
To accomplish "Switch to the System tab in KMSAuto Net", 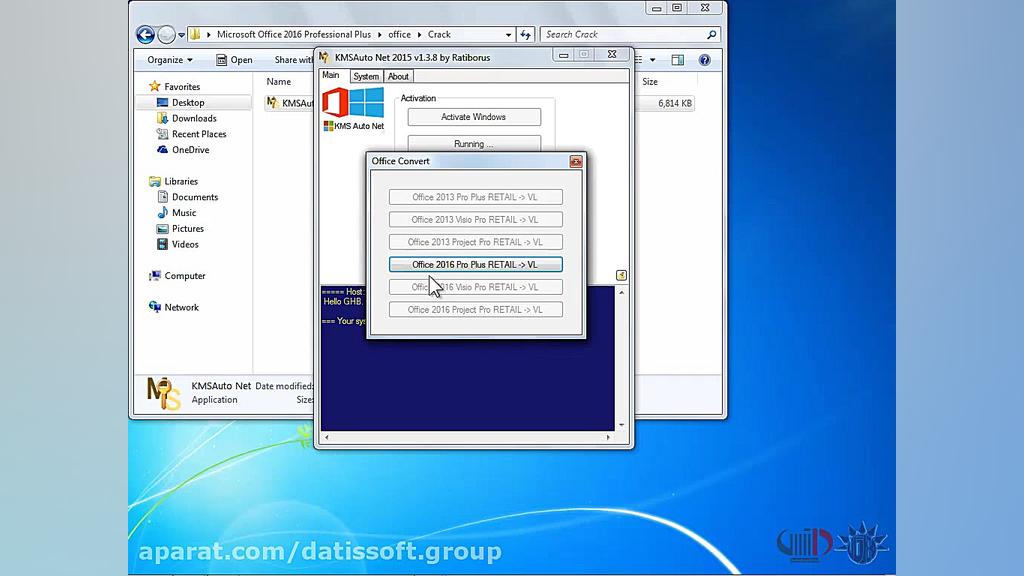I will tap(365, 75).
